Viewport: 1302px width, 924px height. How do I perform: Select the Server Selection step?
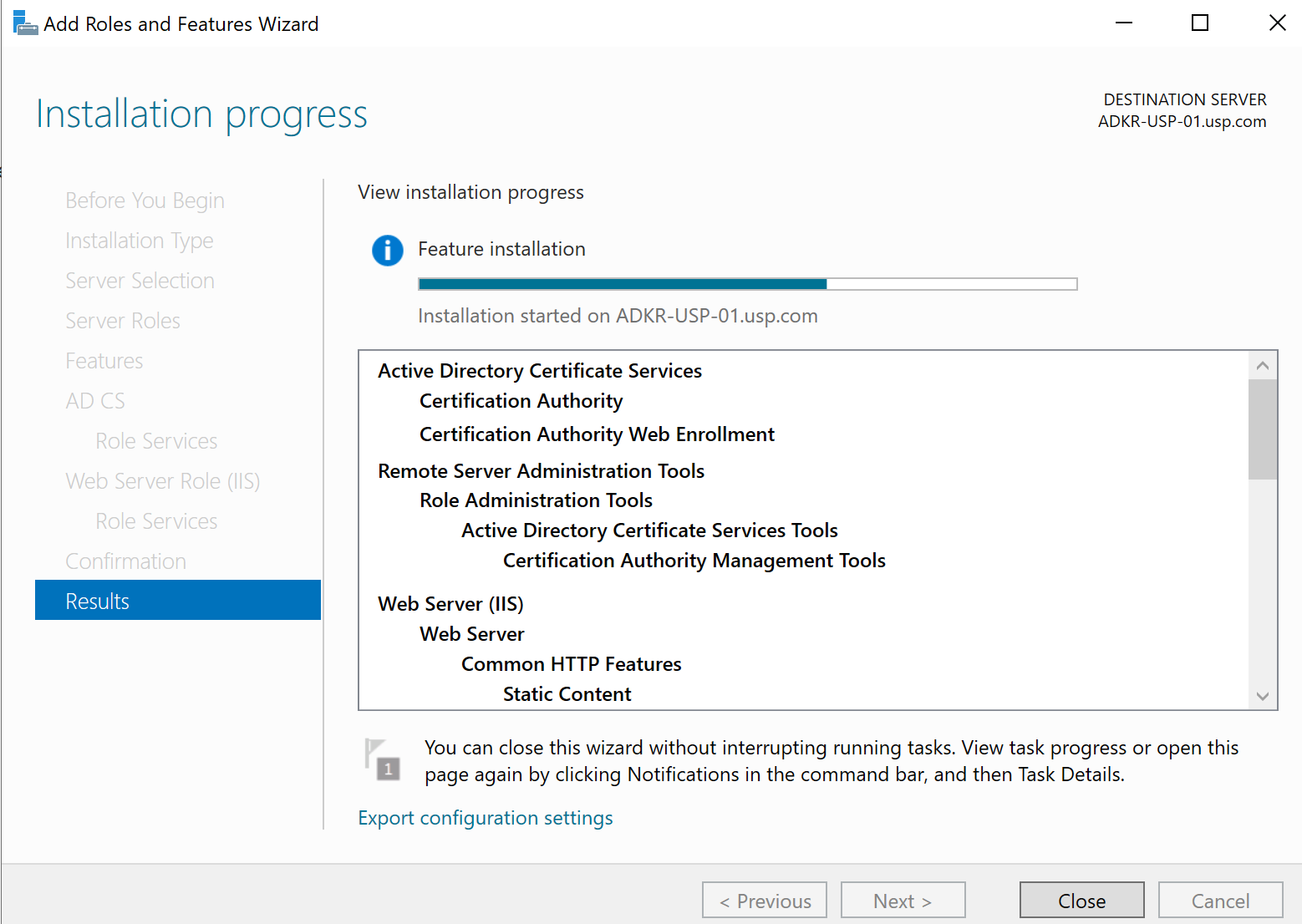pyautogui.click(x=140, y=281)
